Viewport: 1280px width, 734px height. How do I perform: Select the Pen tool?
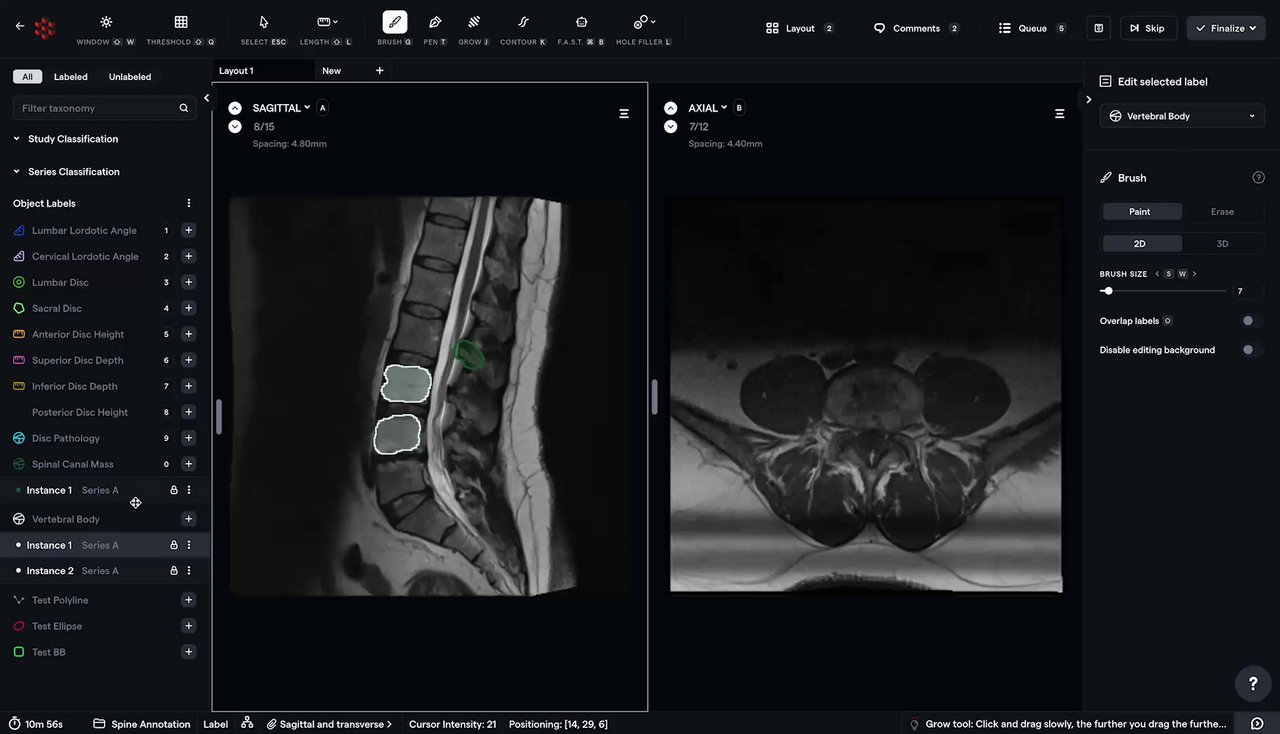[434, 28]
